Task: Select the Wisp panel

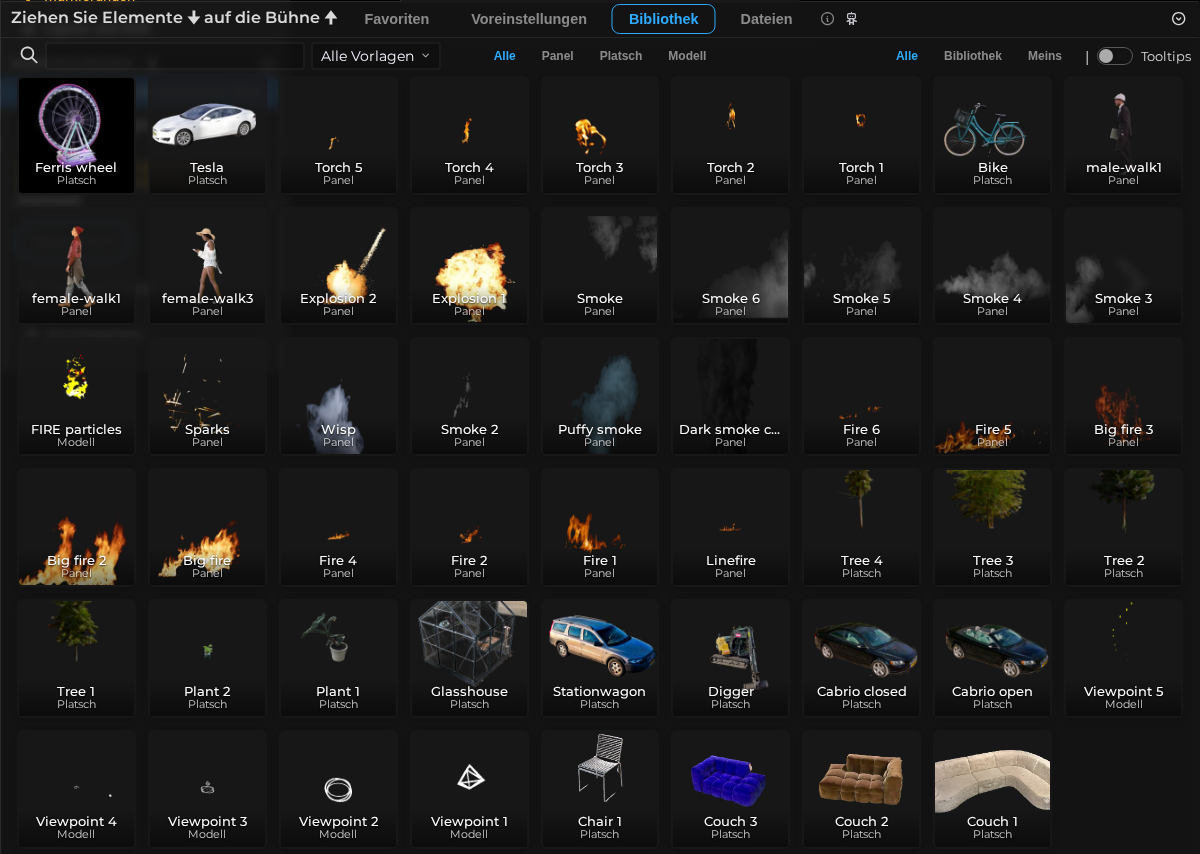Action: pyautogui.click(x=338, y=397)
